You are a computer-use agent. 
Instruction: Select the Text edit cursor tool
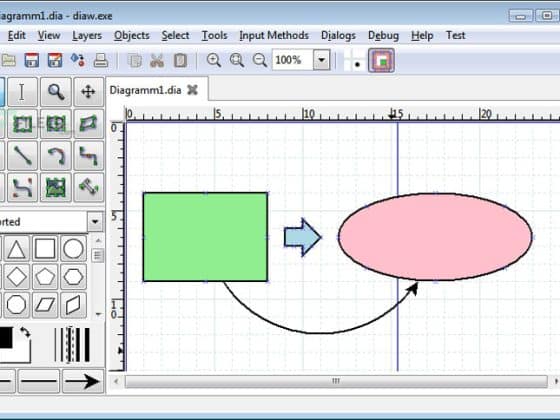22,92
